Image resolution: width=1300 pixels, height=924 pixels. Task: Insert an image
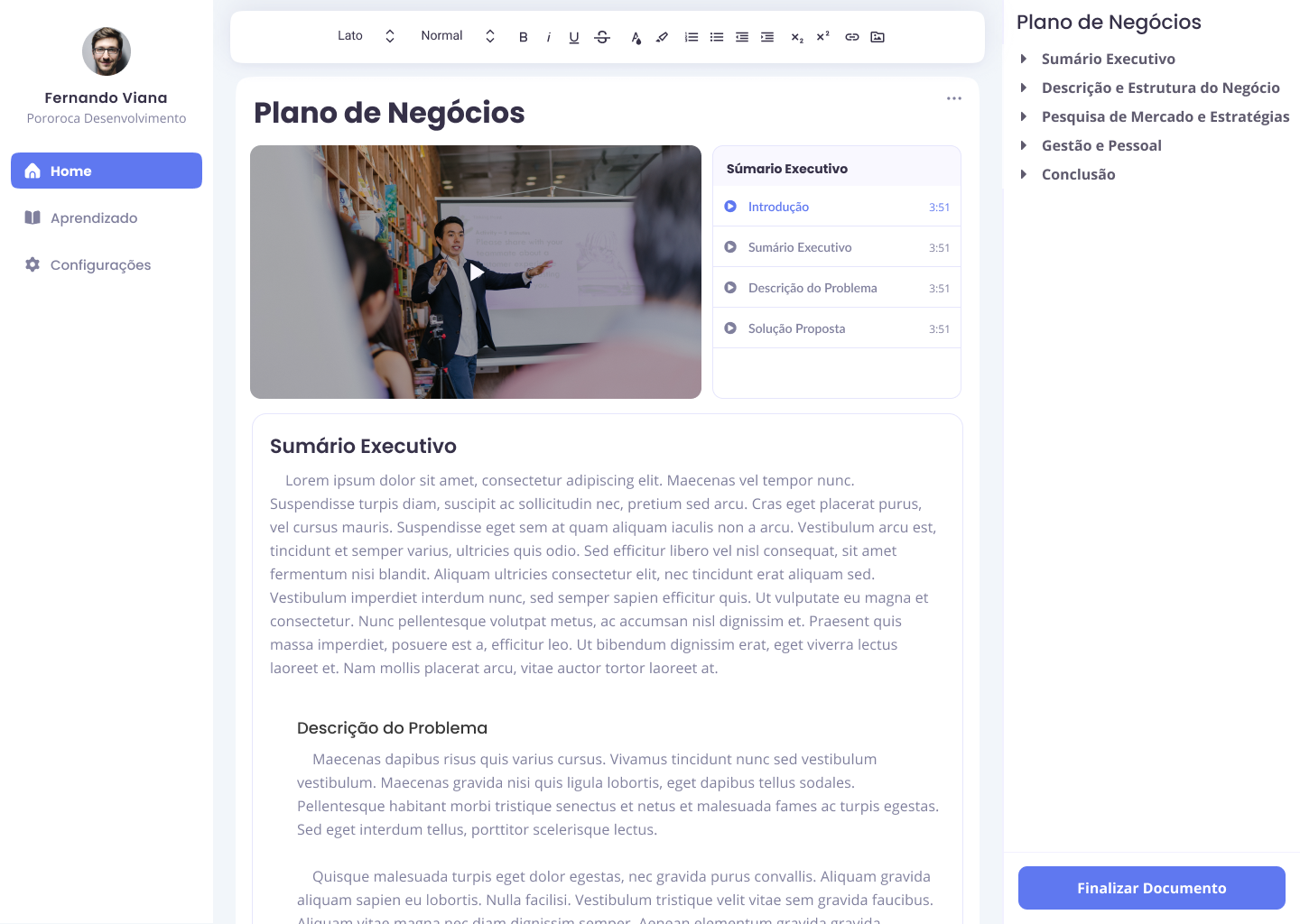pyautogui.click(x=877, y=37)
